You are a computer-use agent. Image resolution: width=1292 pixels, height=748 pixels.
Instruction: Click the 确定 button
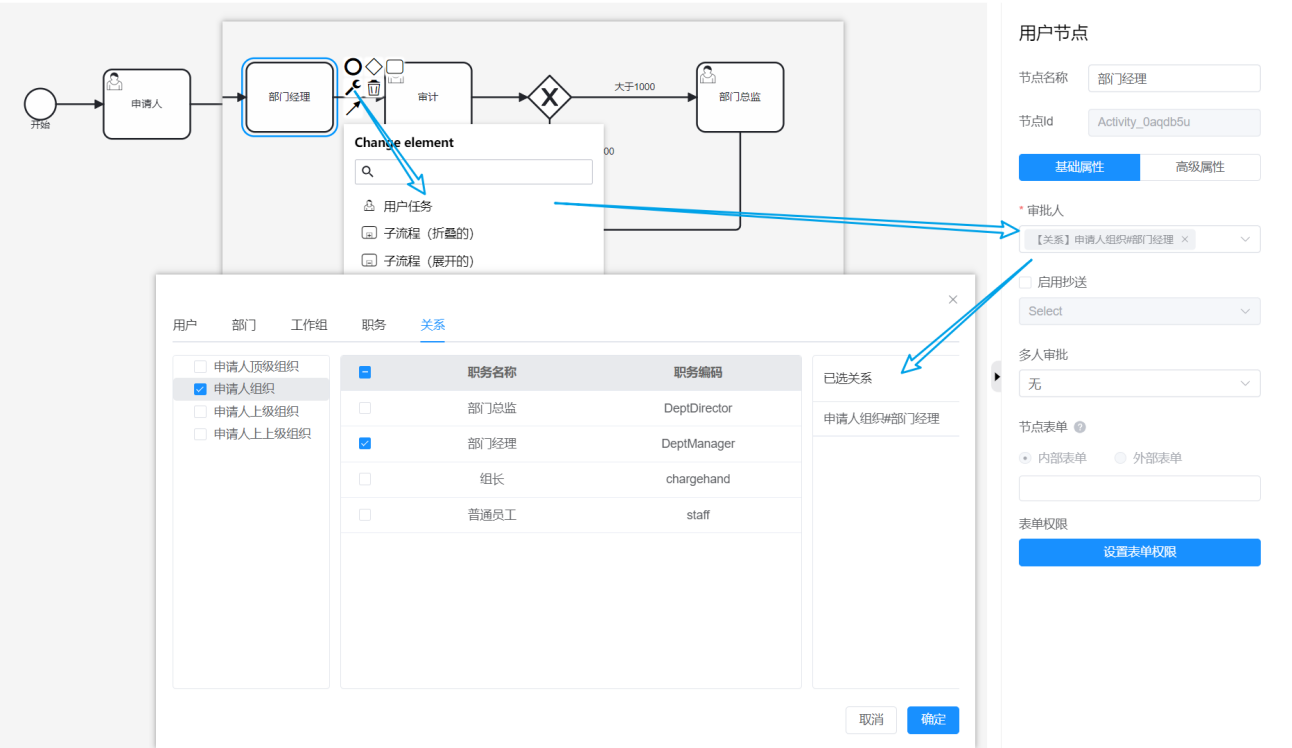pyautogui.click(x=932, y=720)
